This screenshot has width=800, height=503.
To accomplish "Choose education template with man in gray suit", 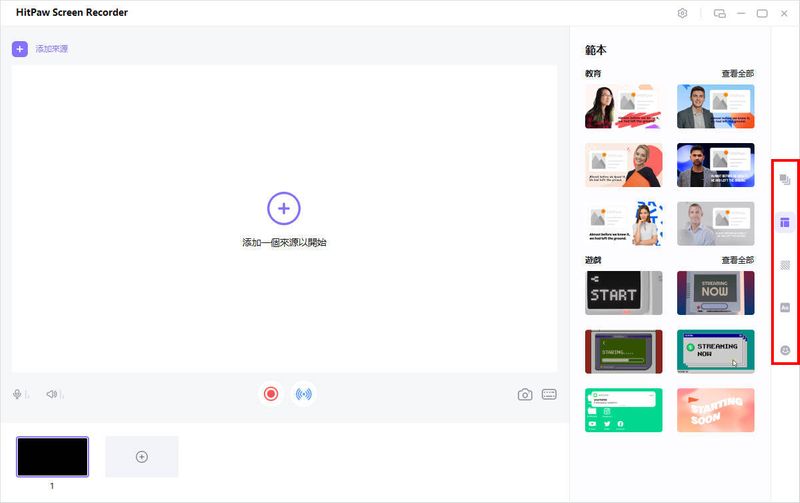I will (x=715, y=106).
